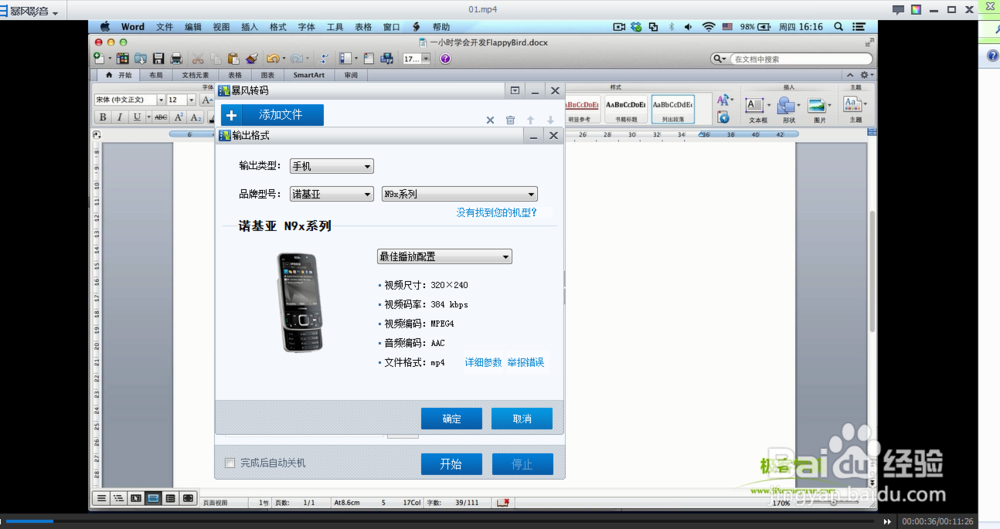Click the Wi-Fi icon in menu bar

tap(709, 27)
